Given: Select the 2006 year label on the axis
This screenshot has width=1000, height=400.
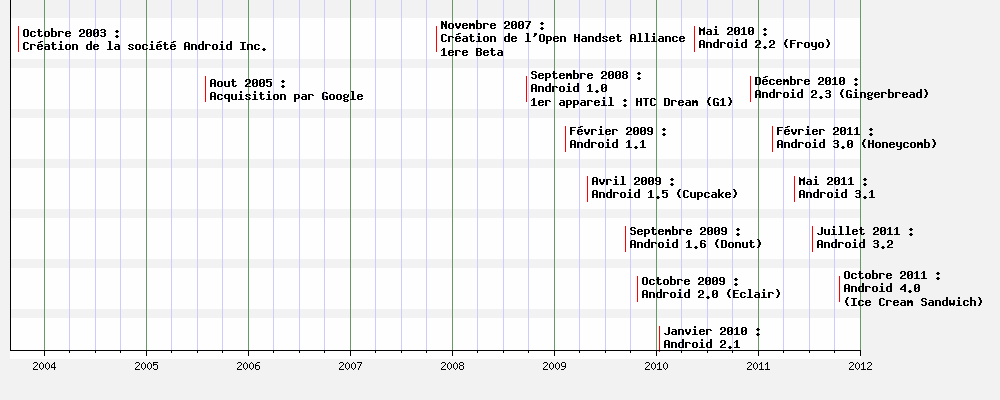Looking at the screenshot, I should (x=248, y=366).
